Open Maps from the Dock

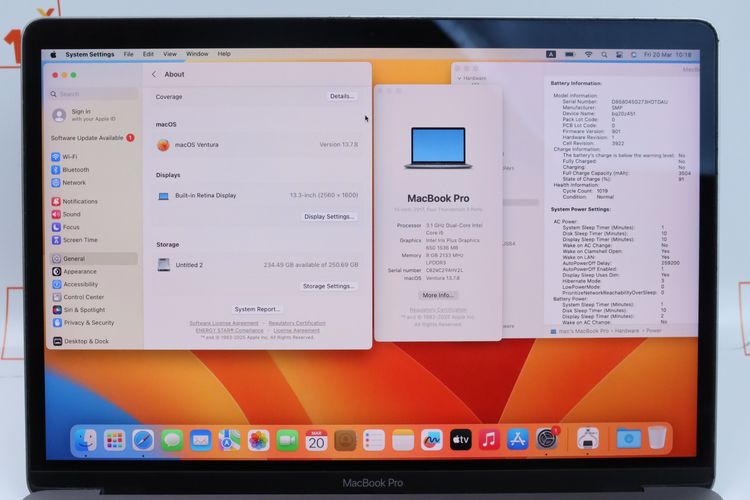(x=230, y=440)
